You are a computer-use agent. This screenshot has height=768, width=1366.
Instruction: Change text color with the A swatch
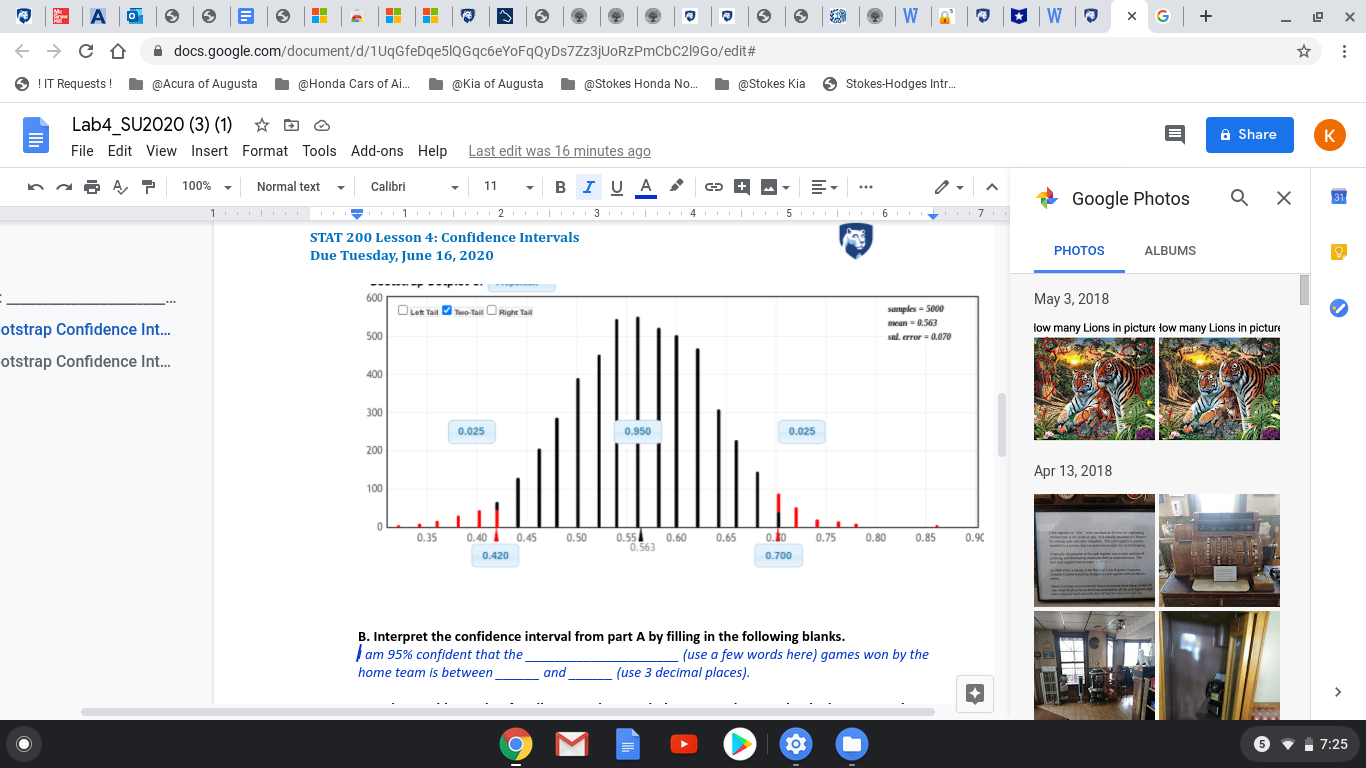pos(646,187)
